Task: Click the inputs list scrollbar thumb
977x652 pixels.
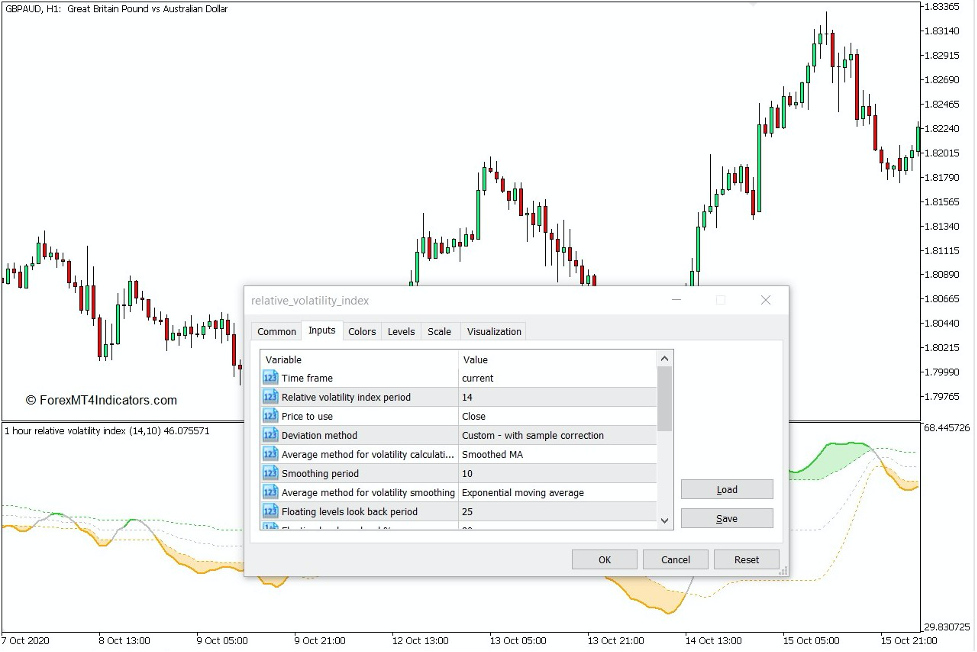Action: coord(664,398)
